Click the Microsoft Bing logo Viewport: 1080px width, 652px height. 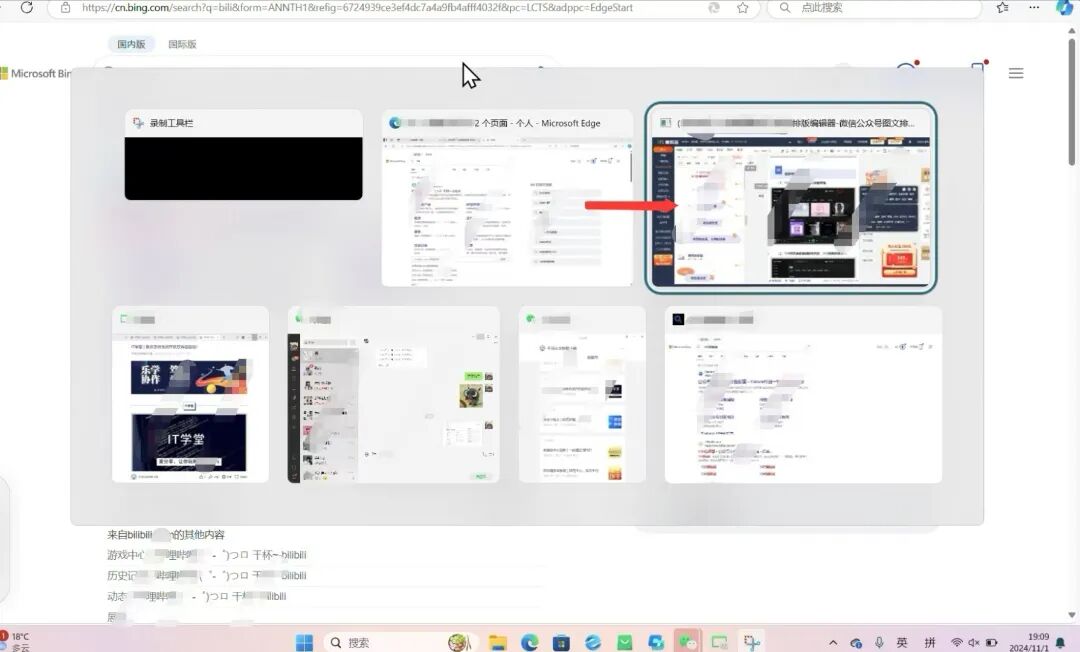(x=36, y=74)
